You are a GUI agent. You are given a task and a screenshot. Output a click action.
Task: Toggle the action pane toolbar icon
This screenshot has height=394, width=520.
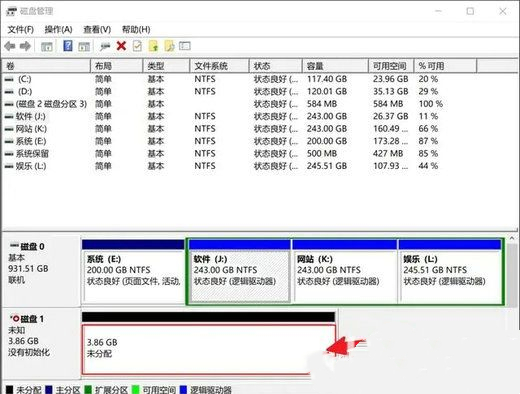(x=84, y=46)
